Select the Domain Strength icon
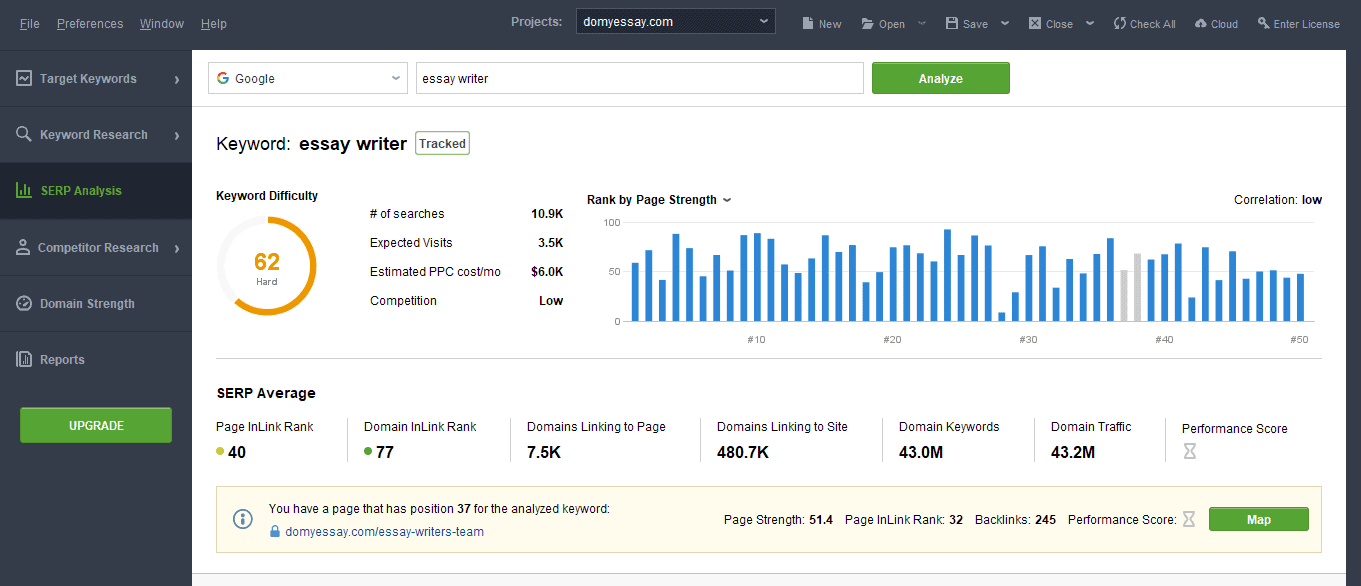1361x586 pixels. click(22, 303)
